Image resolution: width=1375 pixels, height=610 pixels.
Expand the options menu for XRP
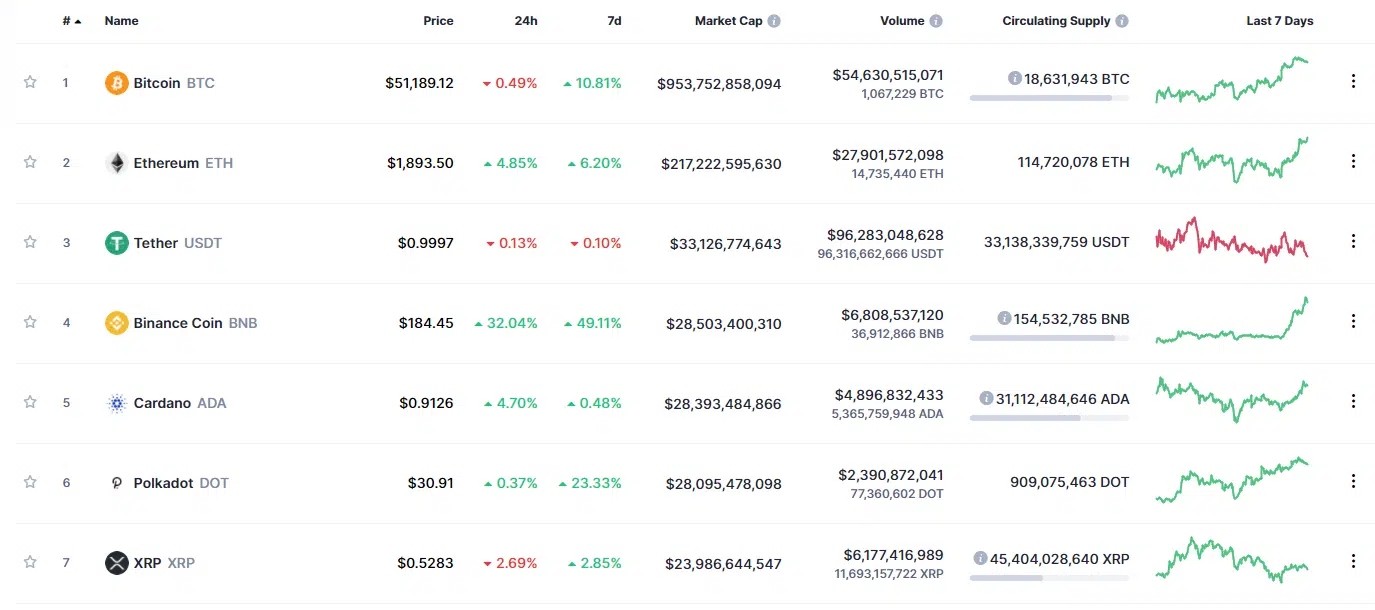pyautogui.click(x=1353, y=561)
